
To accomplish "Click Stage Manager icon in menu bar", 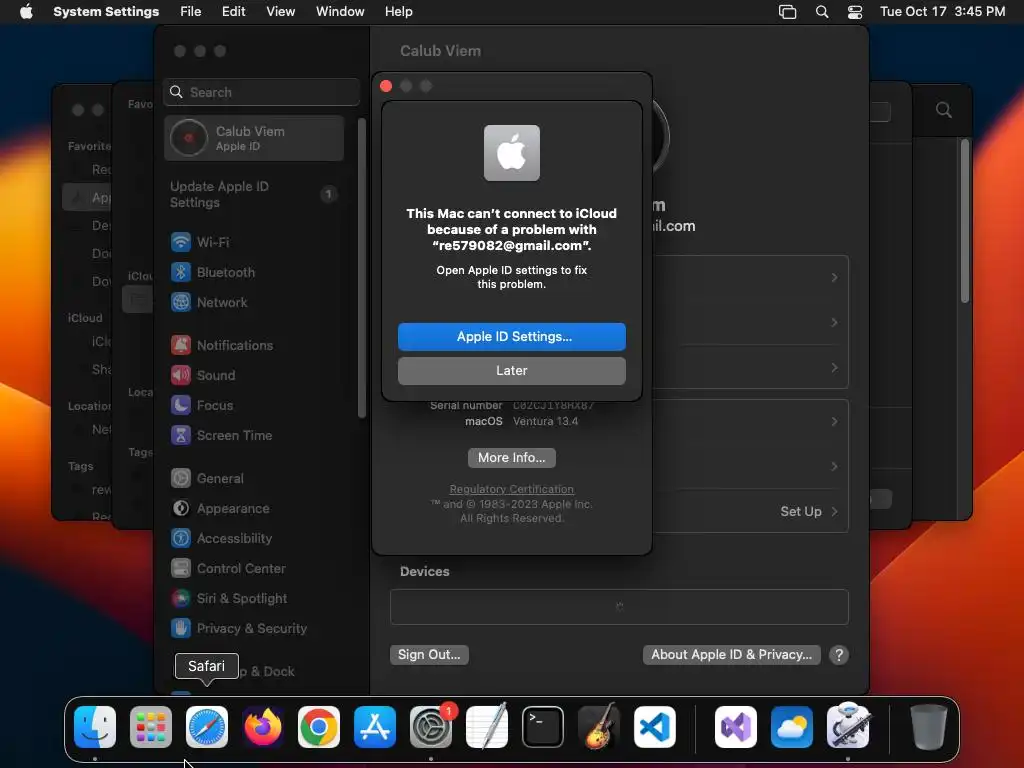I will [788, 12].
